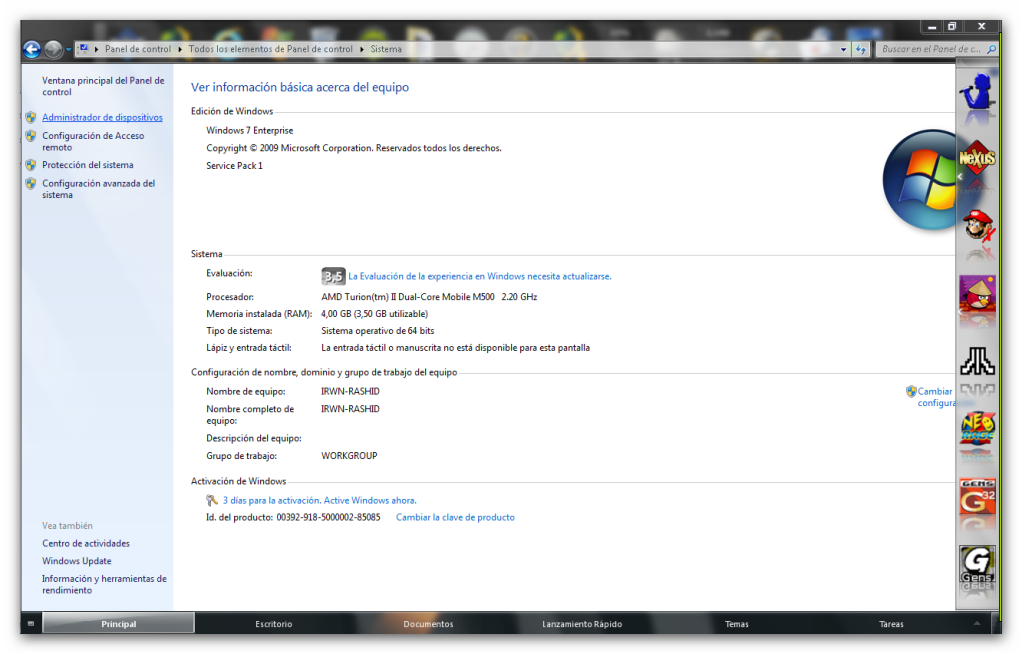Image resolution: width=1022 pixels, height=654 pixels.
Task: Click the 3,5 experience index score badge
Action: 333,276
